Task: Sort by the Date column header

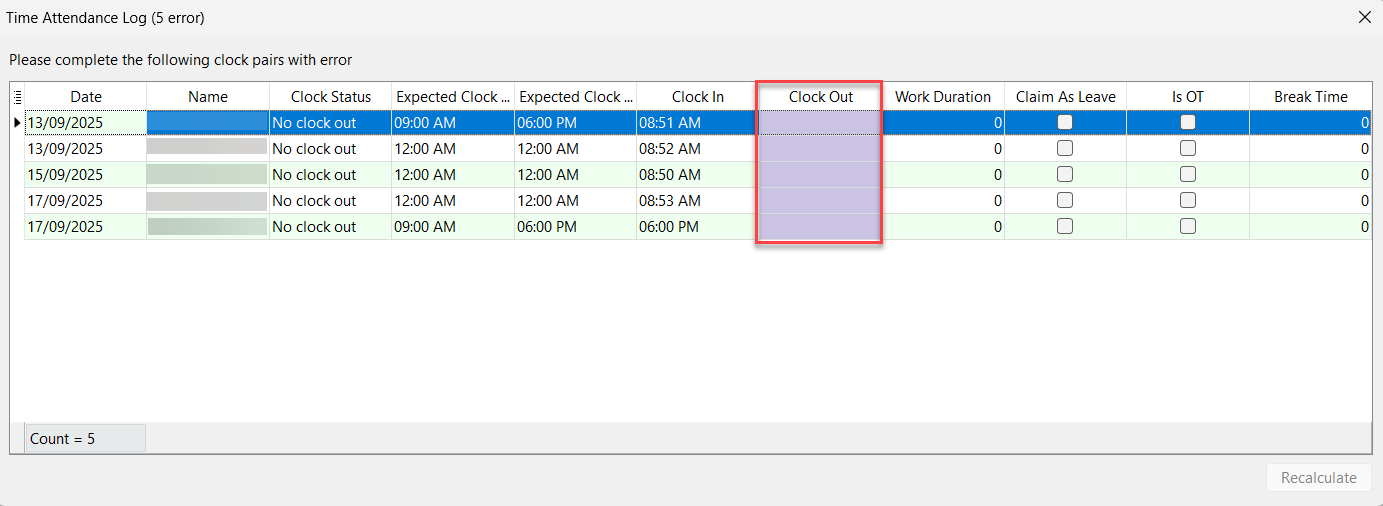Action: tap(86, 97)
